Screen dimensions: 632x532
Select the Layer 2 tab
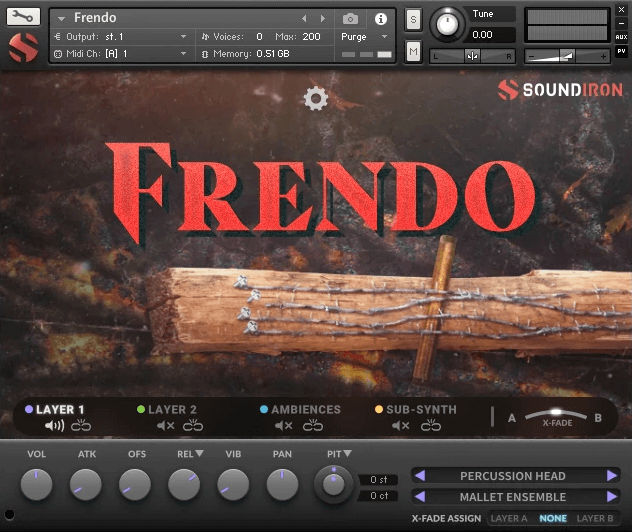pos(172,409)
